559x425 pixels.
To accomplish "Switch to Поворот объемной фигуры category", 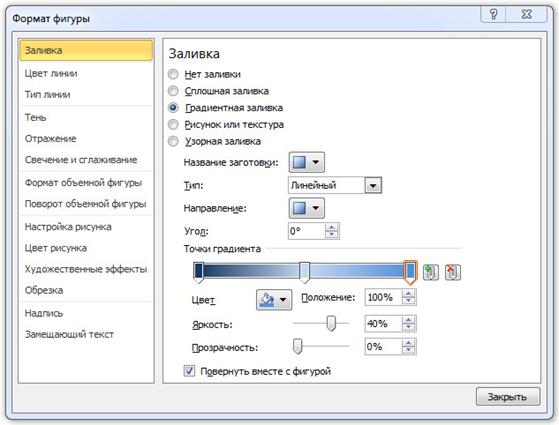I will point(86,204).
